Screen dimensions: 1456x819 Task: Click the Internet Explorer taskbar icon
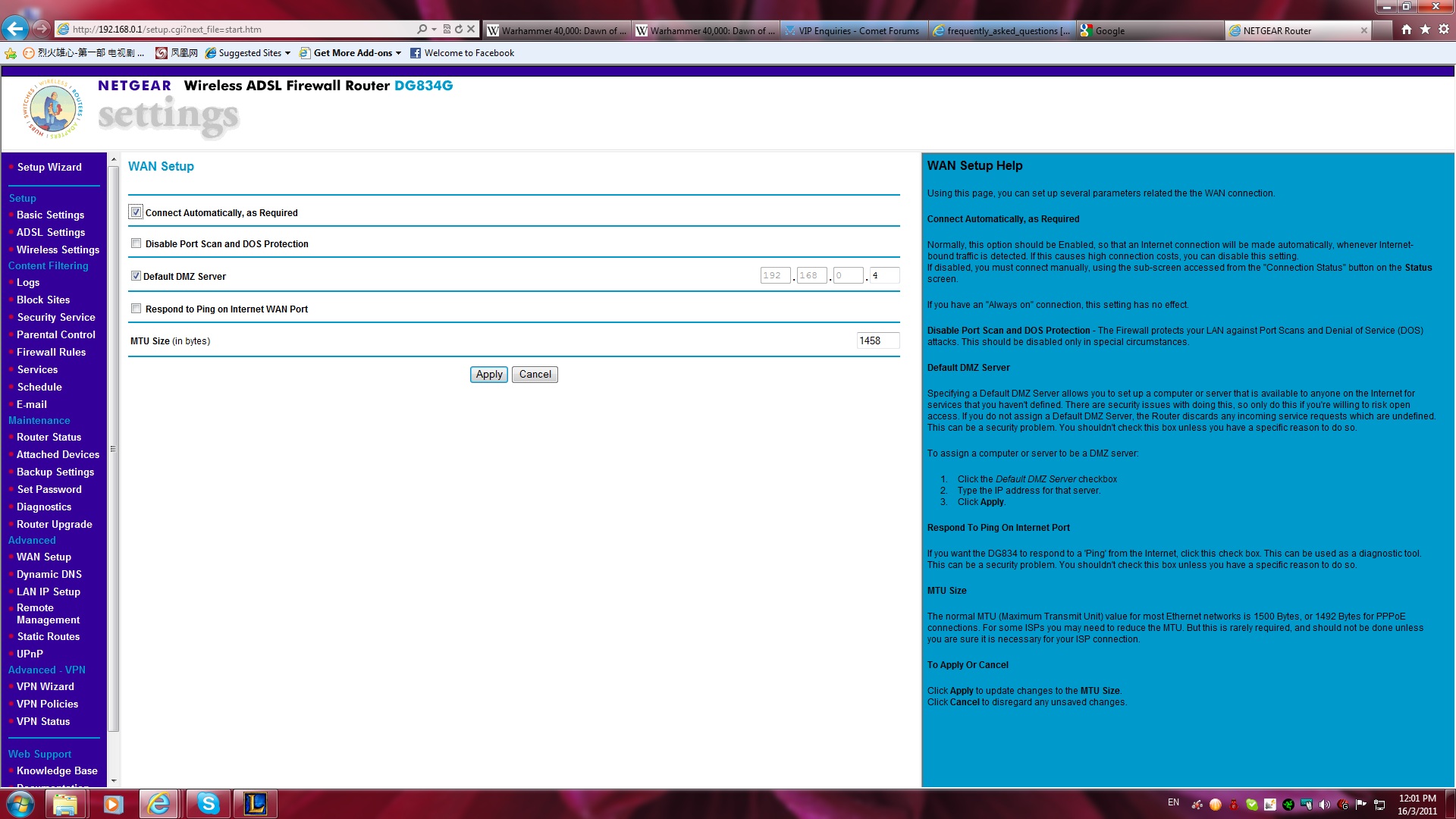159,804
